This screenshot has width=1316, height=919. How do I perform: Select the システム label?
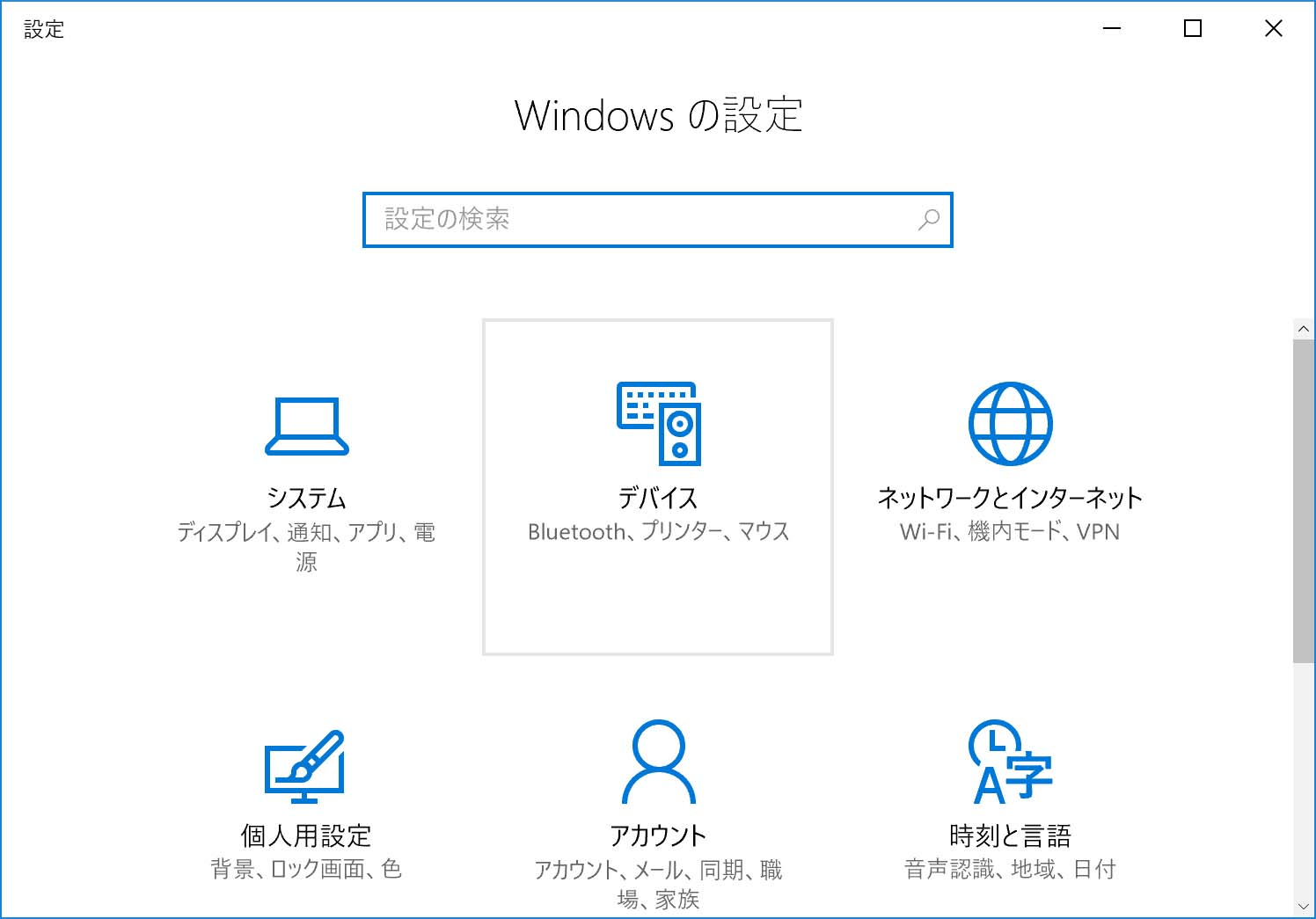[306, 498]
